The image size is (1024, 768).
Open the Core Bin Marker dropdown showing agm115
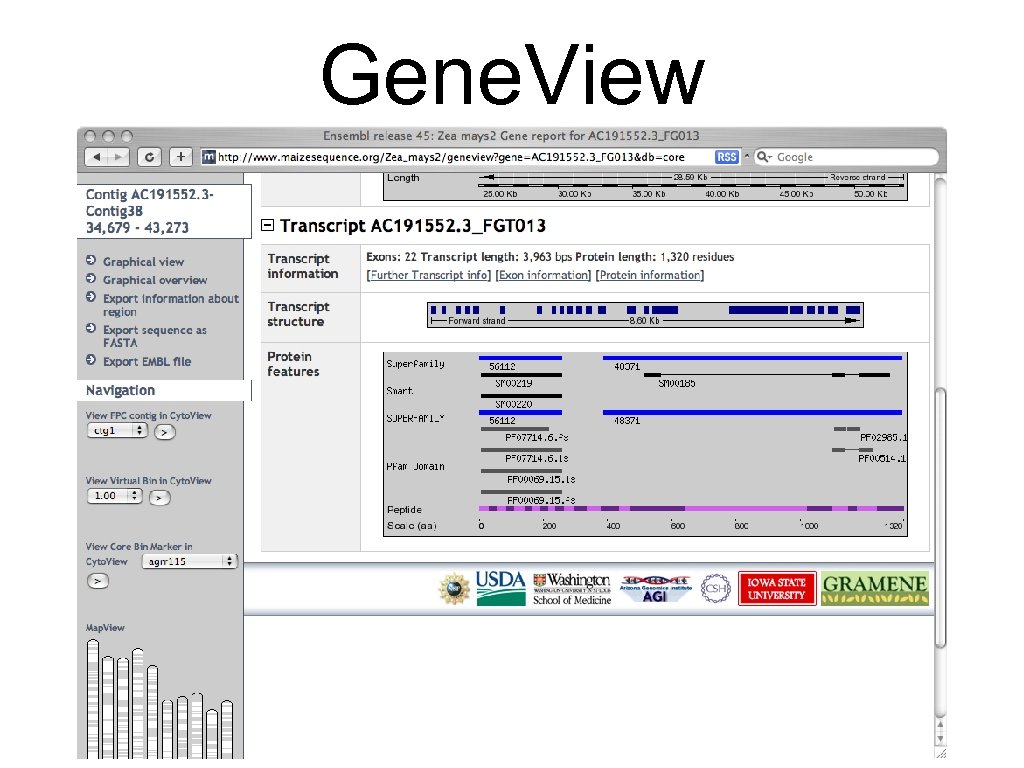(x=188, y=561)
